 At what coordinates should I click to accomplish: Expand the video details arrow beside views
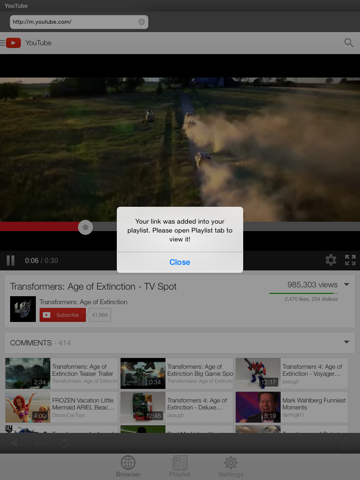(x=347, y=284)
